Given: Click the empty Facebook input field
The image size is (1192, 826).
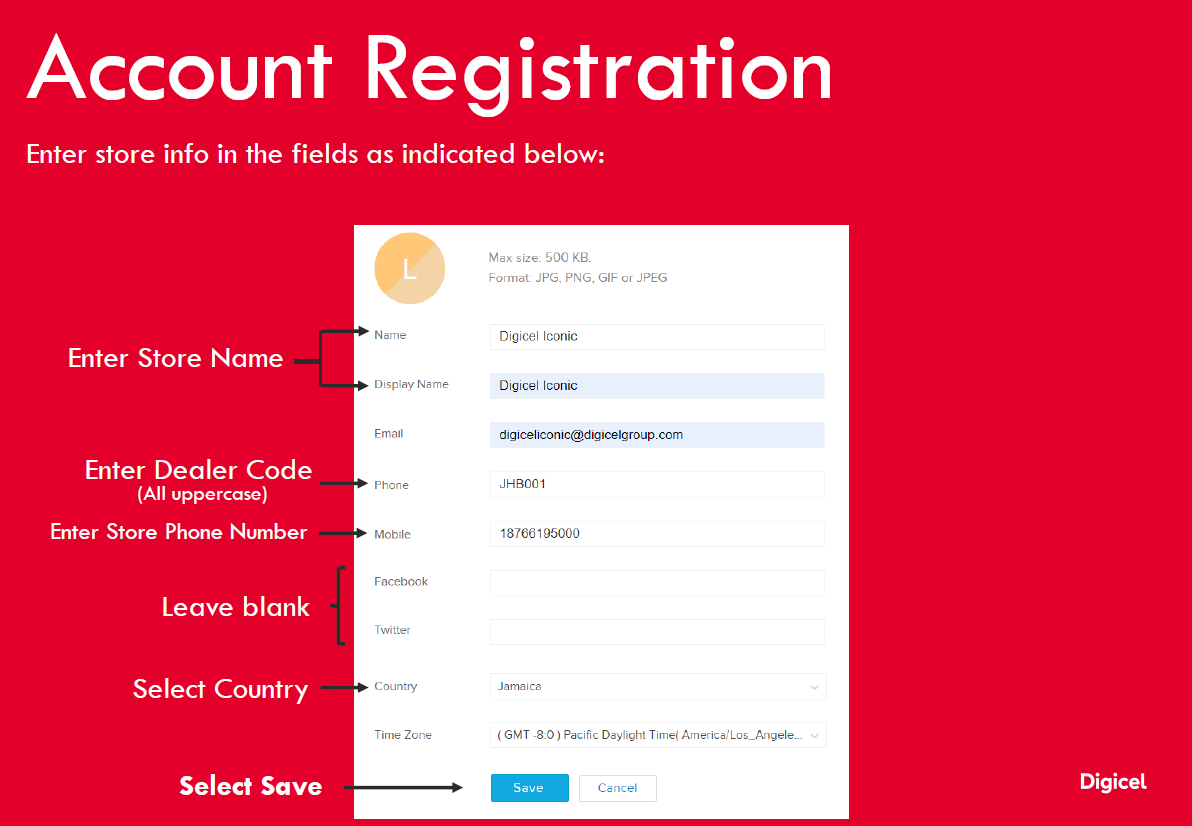Looking at the screenshot, I should 657,583.
